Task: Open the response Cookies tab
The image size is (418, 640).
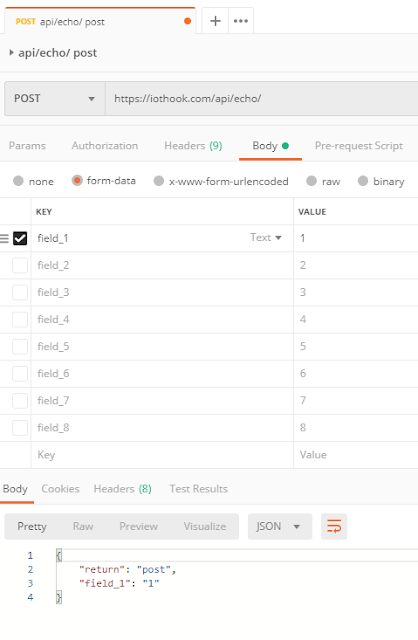Action: [60, 489]
